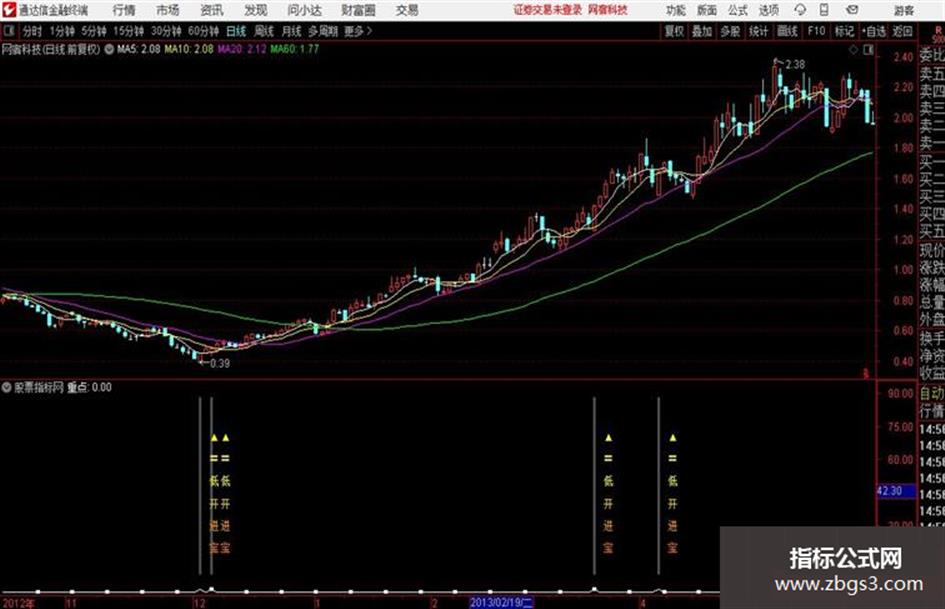The image size is (945, 609).
Task: Open the 资讯 menu
Action: point(212,10)
